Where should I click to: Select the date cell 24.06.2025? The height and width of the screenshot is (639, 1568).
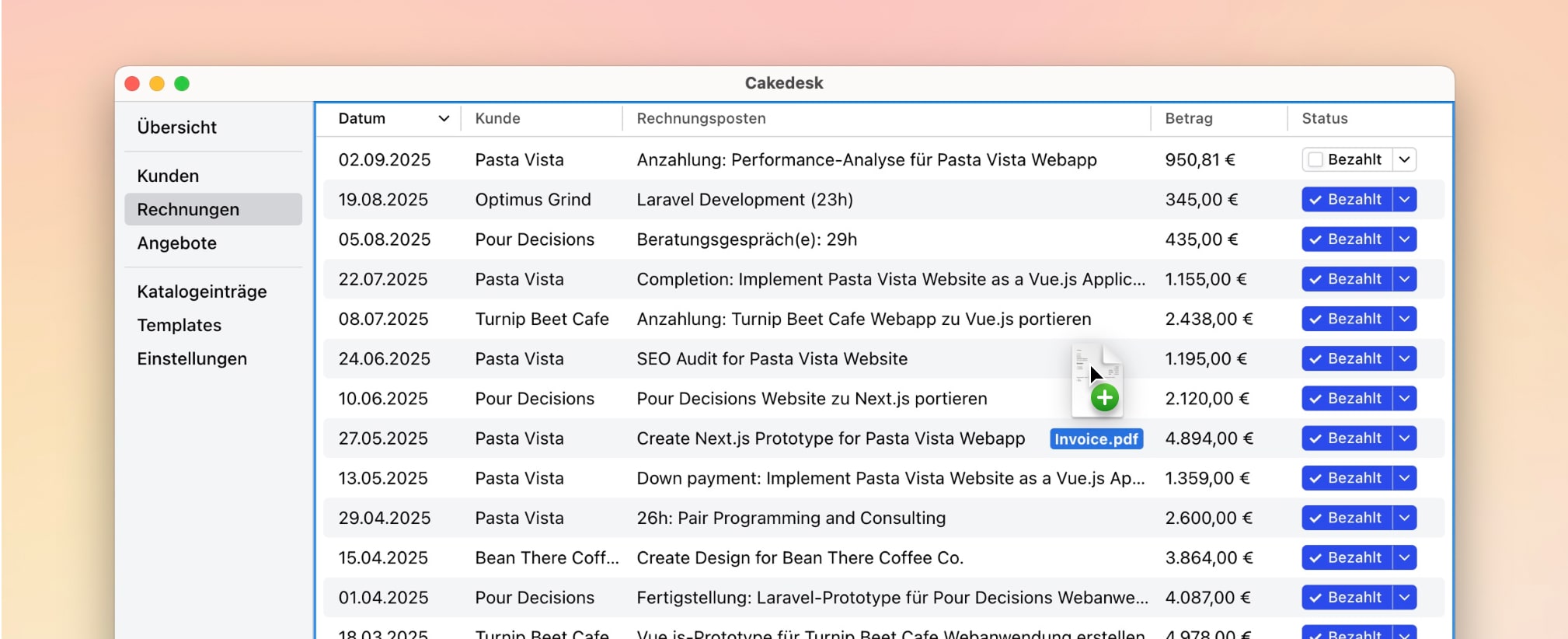(x=385, y=358)
